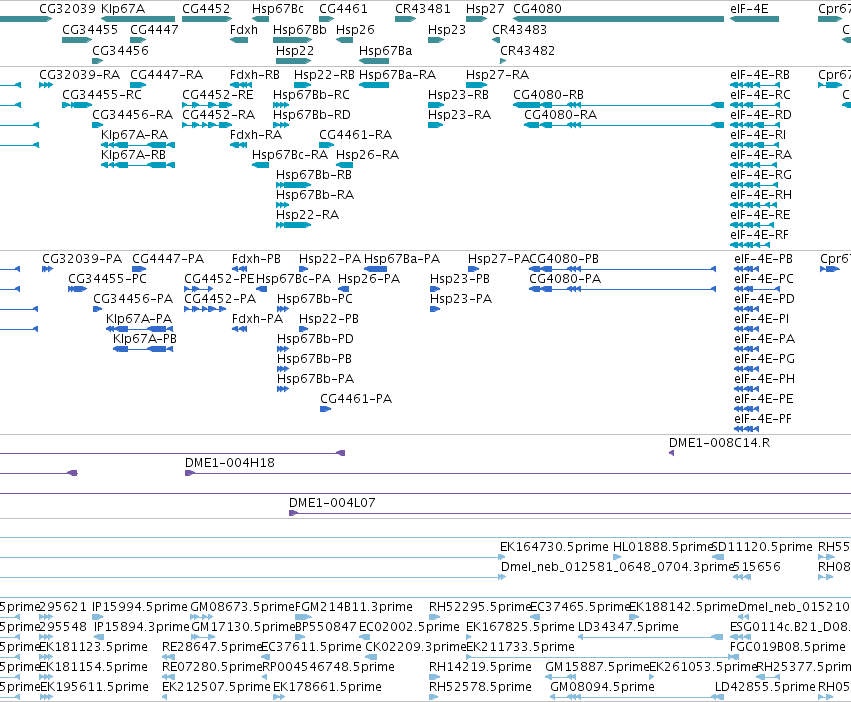The width and height of the screenshot is (851, 702).
Task: Click the CG34456 gene label
Action: (120, 51)
